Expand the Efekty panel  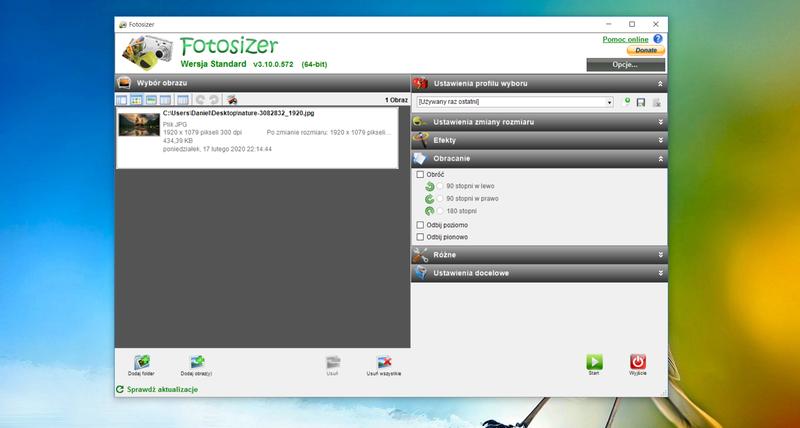540,140
